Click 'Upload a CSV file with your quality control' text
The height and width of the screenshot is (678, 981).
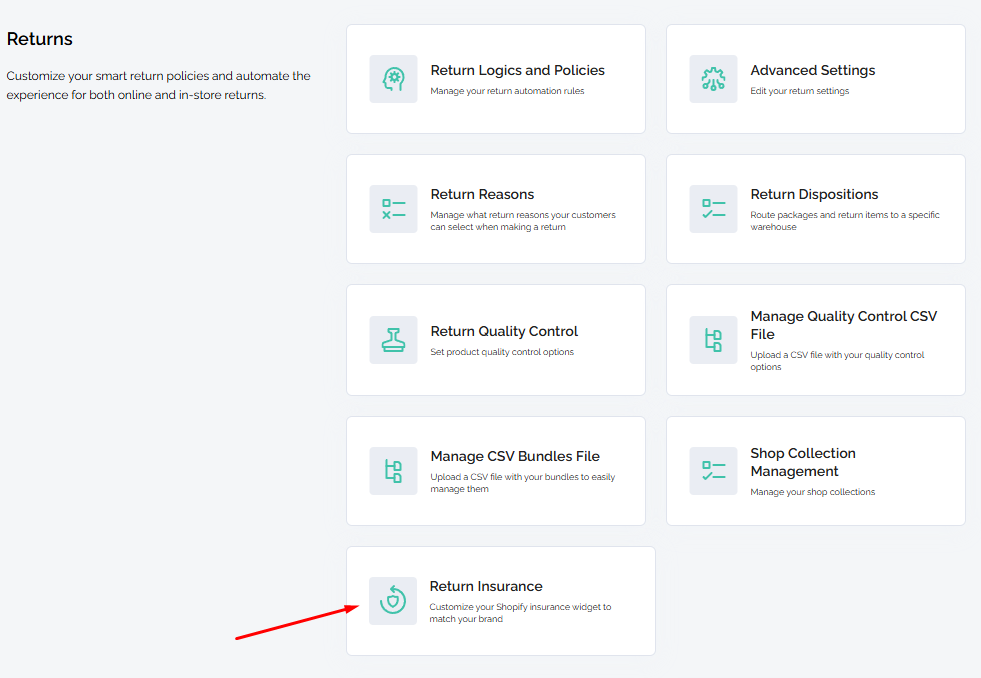point(837,361)
